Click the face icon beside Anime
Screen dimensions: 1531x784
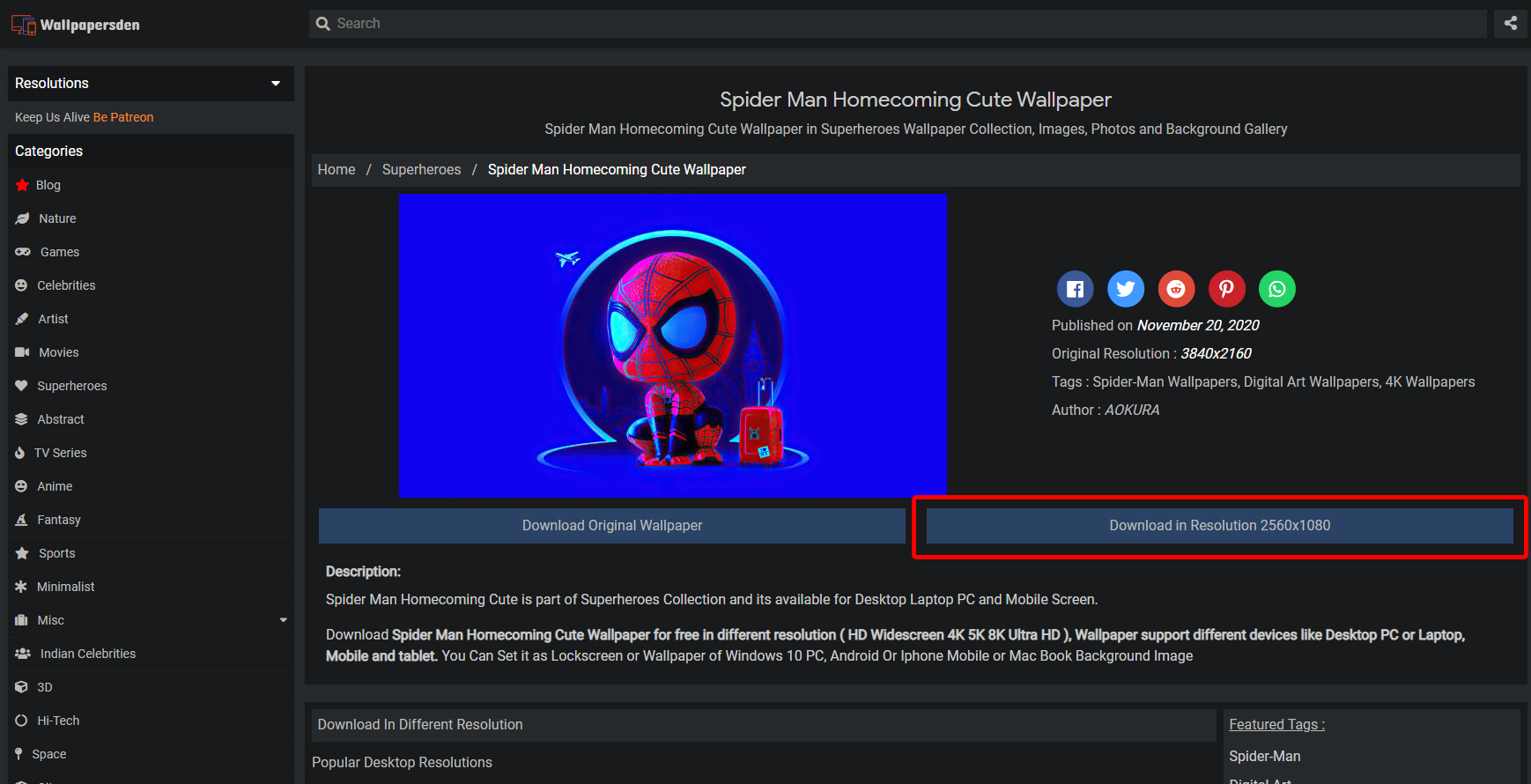coord(21,486)
